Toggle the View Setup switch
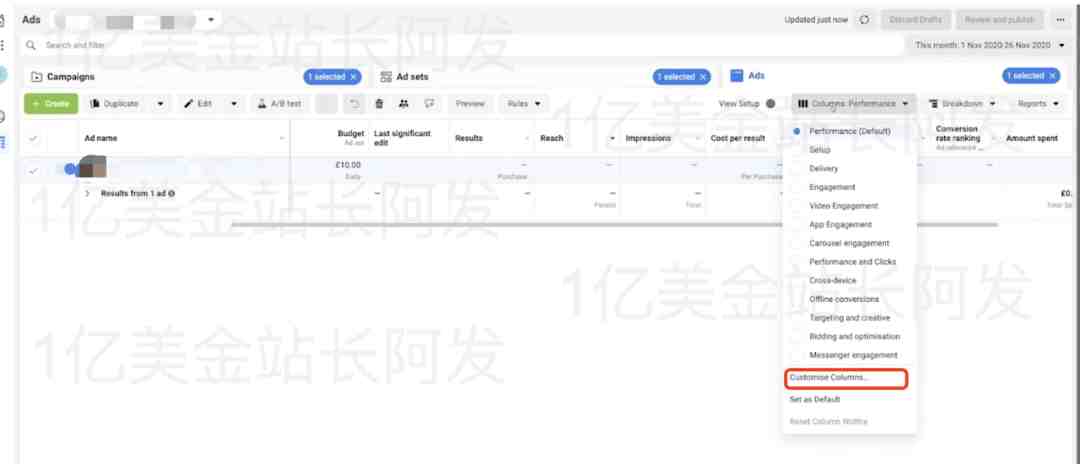Image resolution: width=1080 pixels, height=464 pixels. coord(770,104)
